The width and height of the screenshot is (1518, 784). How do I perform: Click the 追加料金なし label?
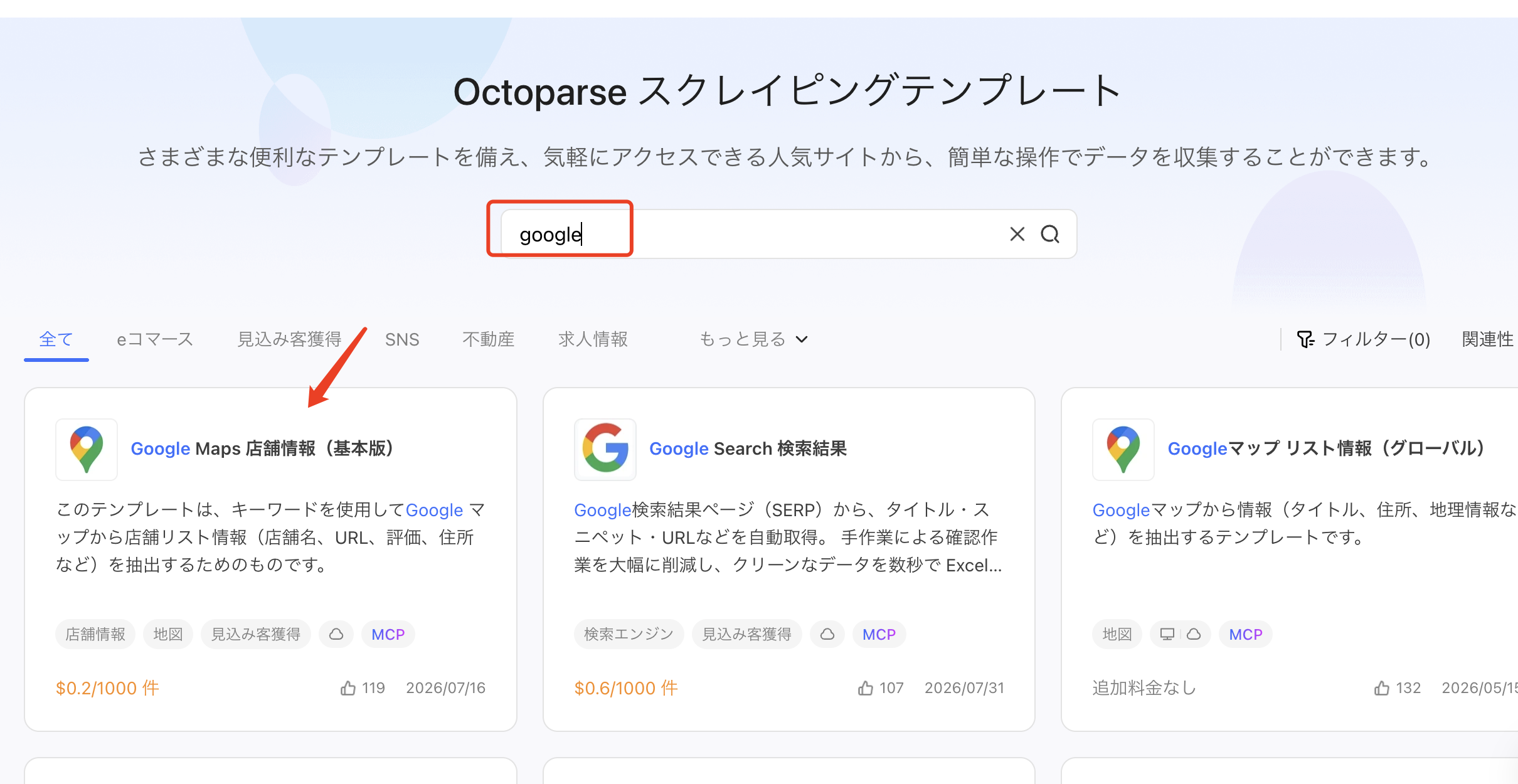(x=1145, y=688)
